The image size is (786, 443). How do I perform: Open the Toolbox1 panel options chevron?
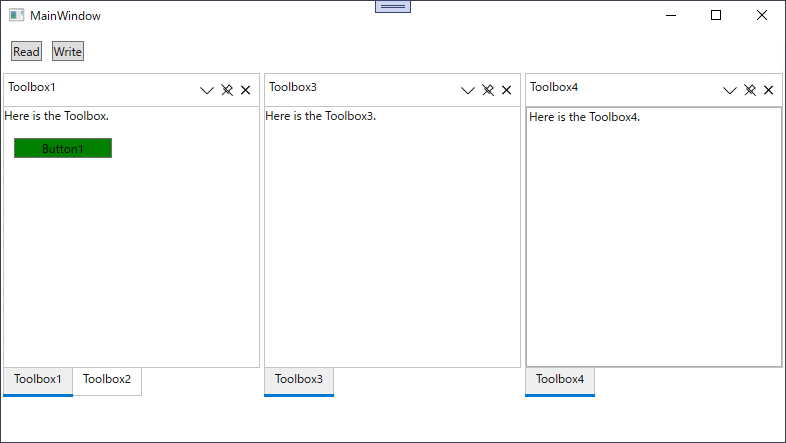(207, 90)
